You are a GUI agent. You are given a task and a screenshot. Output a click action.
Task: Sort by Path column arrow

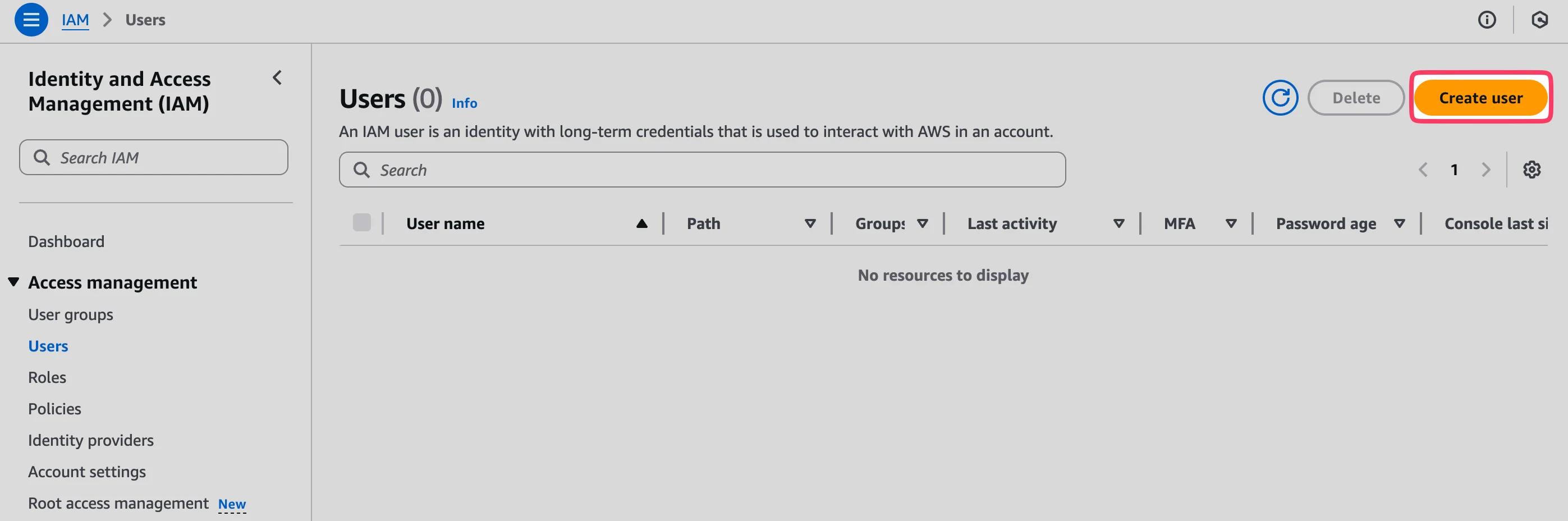[x=810, y=223]
